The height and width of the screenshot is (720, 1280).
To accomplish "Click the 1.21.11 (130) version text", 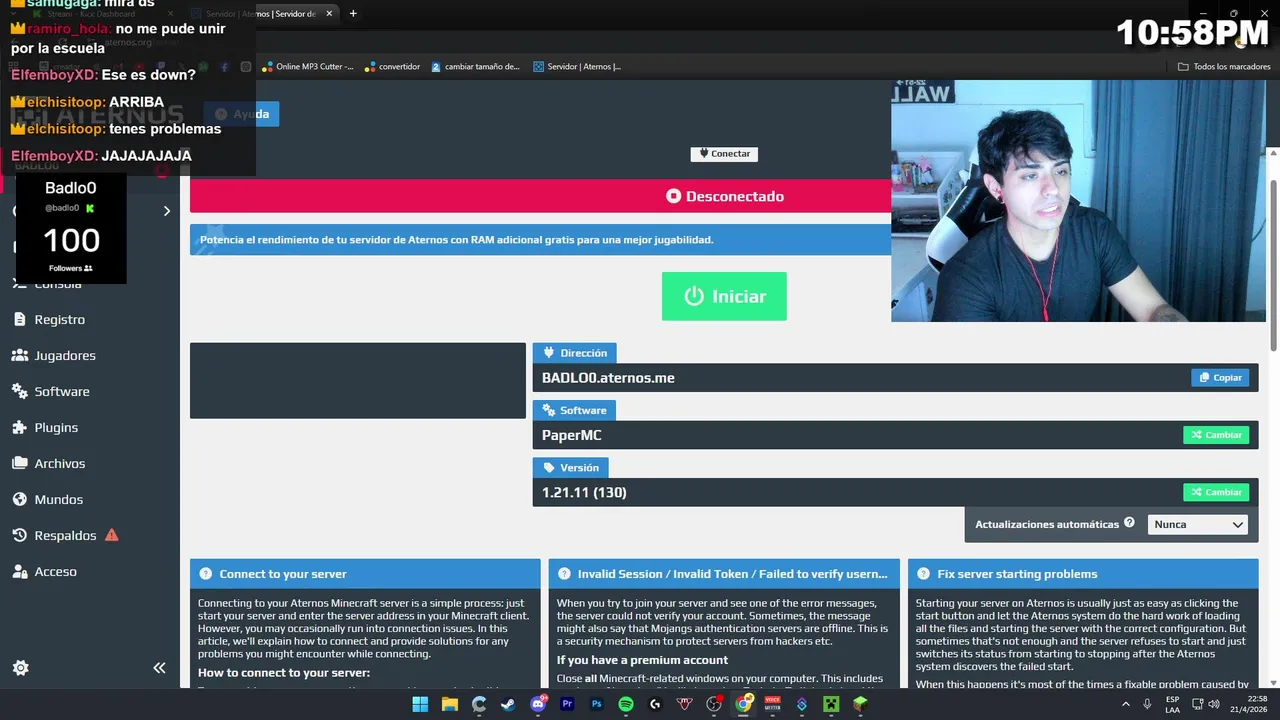I will (584, 492).
